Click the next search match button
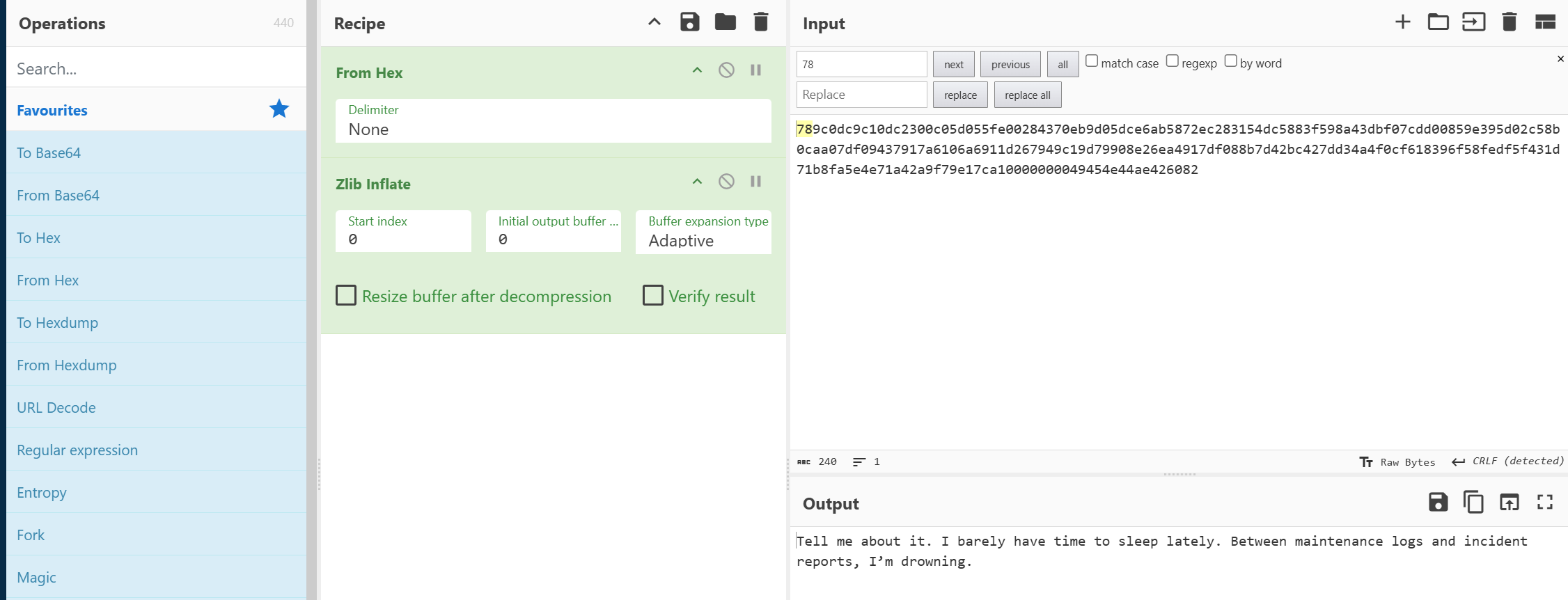Viewport: 1568px width, 600px height. click(953, 65)
